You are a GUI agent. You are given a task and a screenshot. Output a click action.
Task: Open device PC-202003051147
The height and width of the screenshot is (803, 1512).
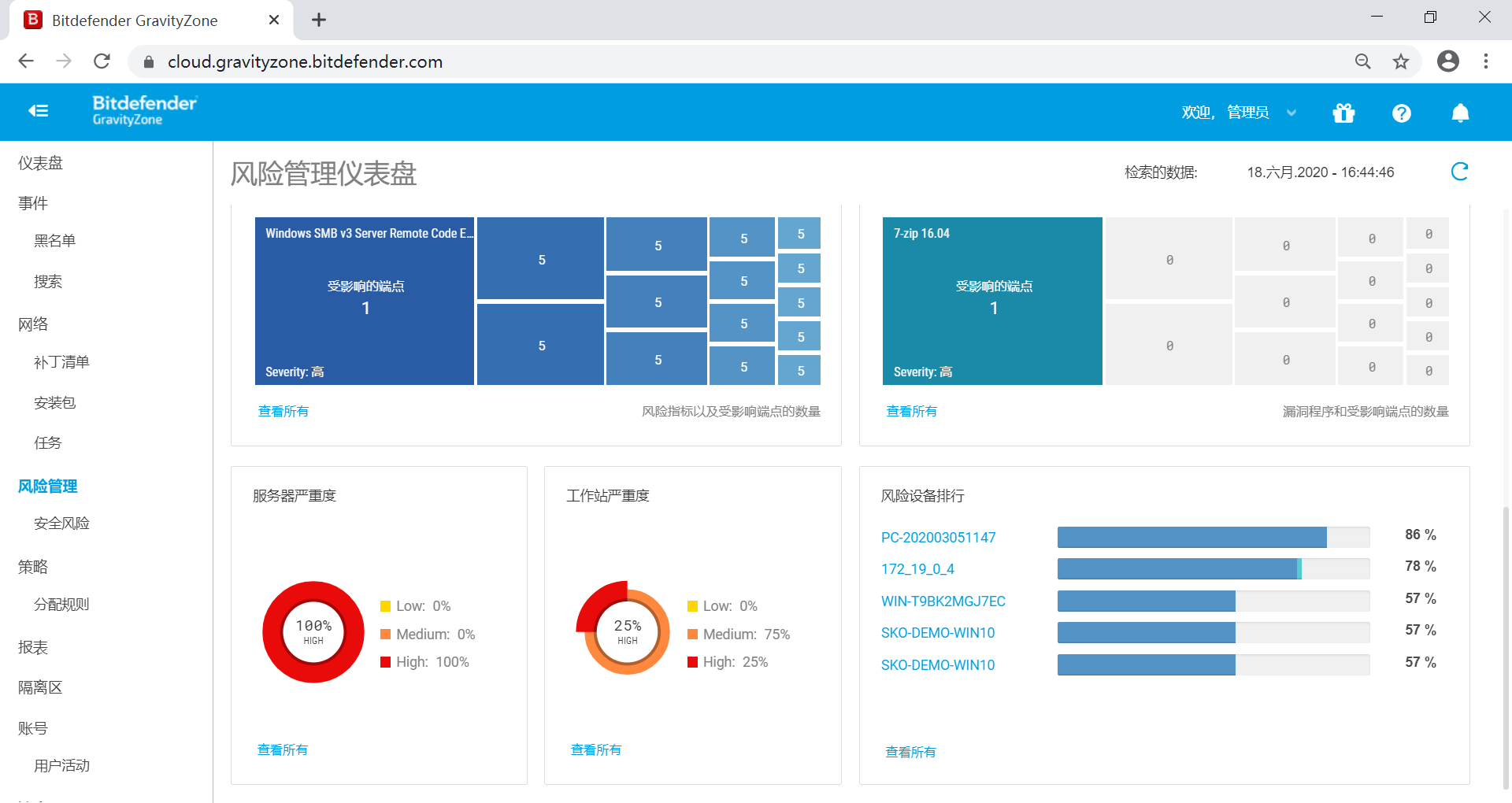coord(938,538)
